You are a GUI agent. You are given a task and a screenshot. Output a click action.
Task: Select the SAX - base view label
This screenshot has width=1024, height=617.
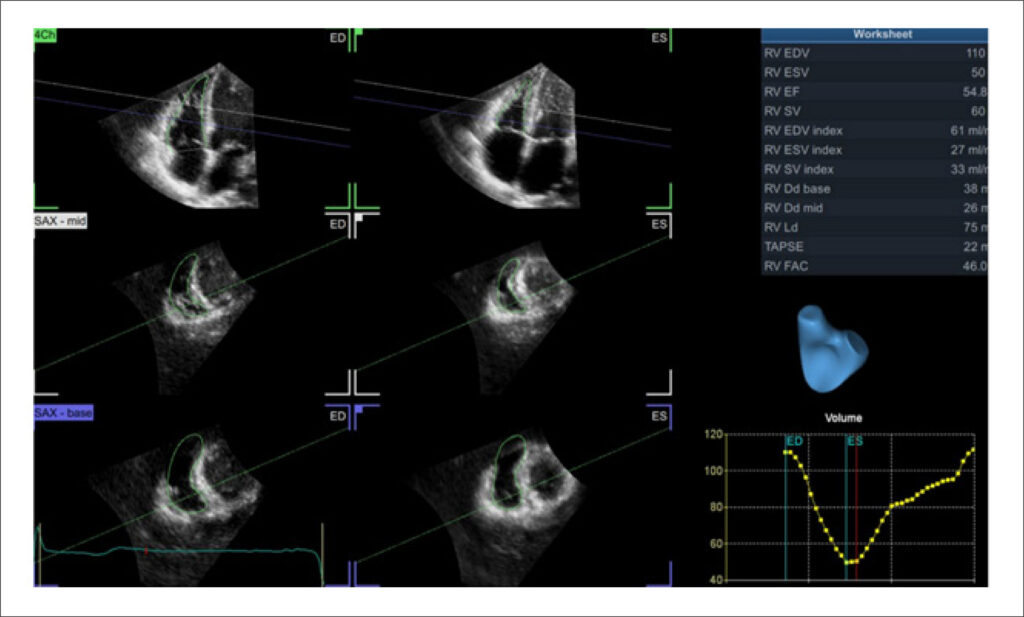point(63,413)
